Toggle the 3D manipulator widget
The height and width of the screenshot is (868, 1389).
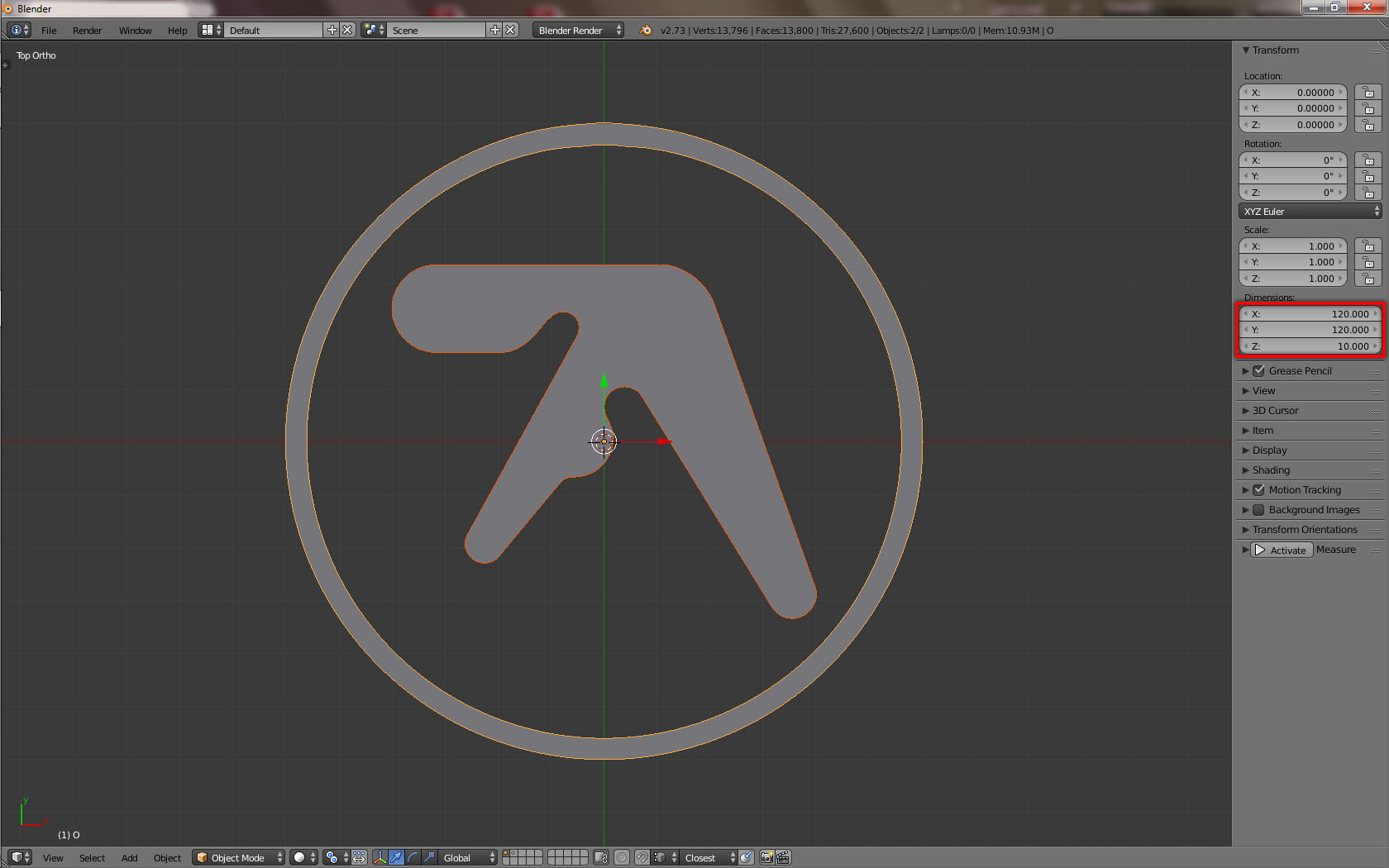click(x=379, y=857)
